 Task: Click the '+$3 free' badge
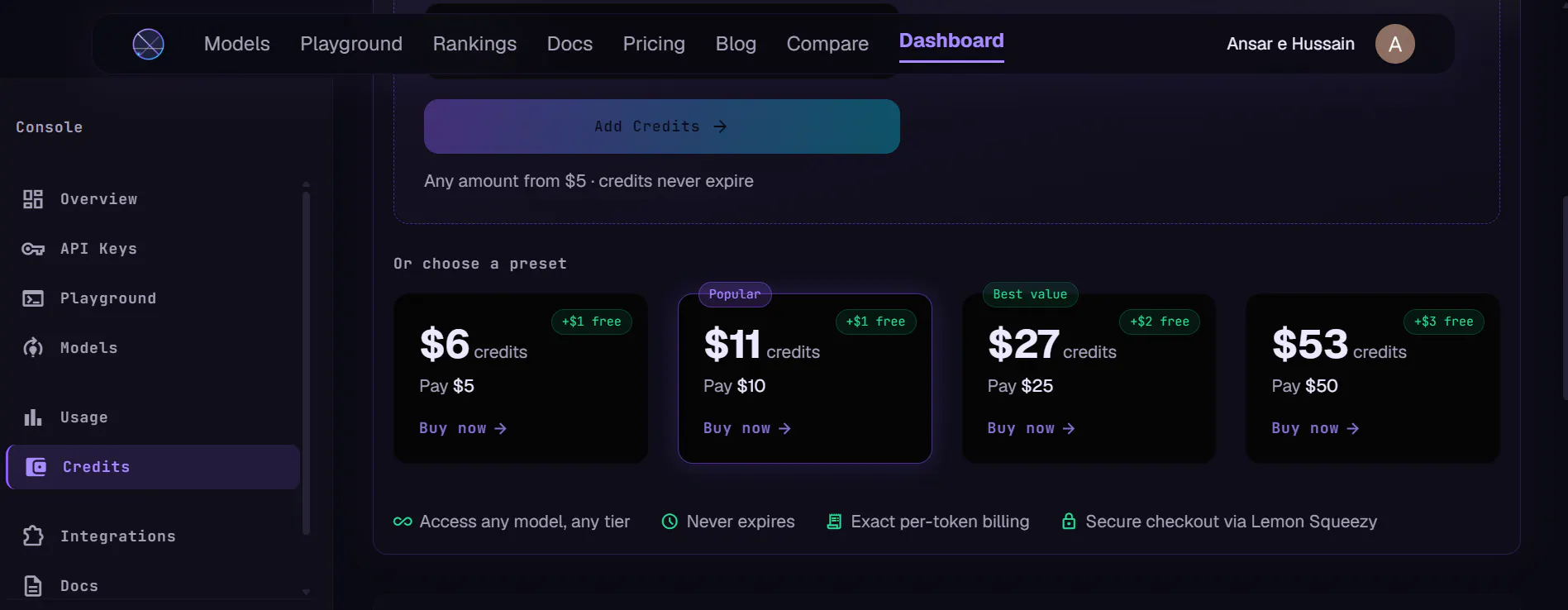1444,322
